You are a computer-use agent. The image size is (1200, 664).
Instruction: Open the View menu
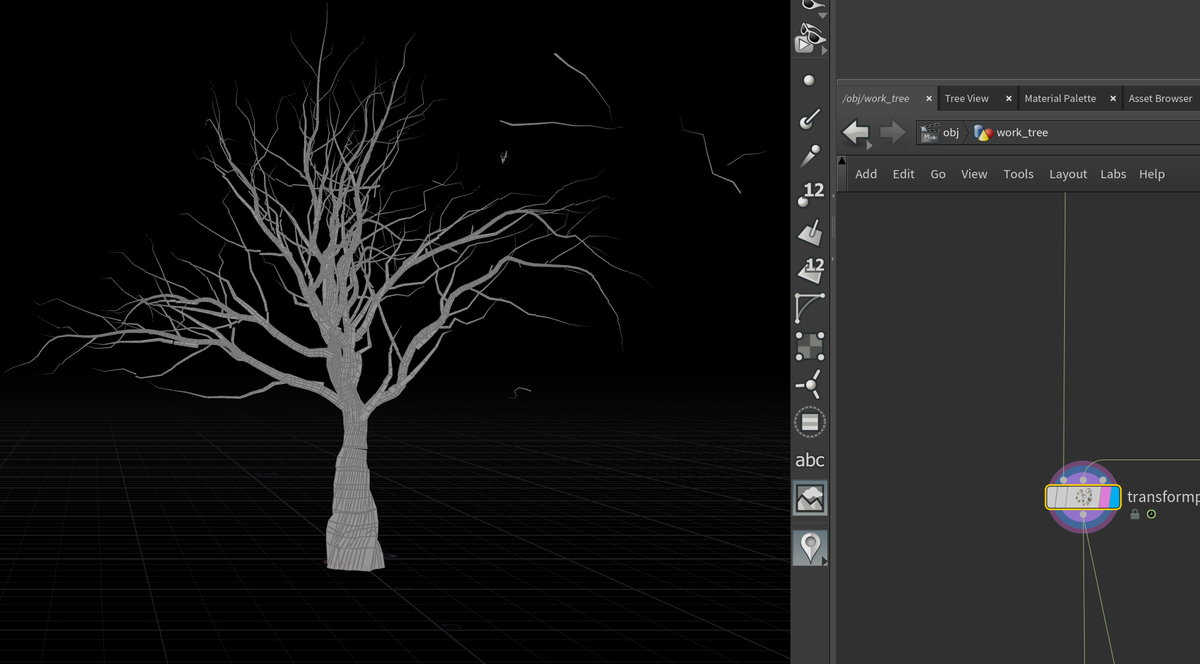click(x=974, y=174)
